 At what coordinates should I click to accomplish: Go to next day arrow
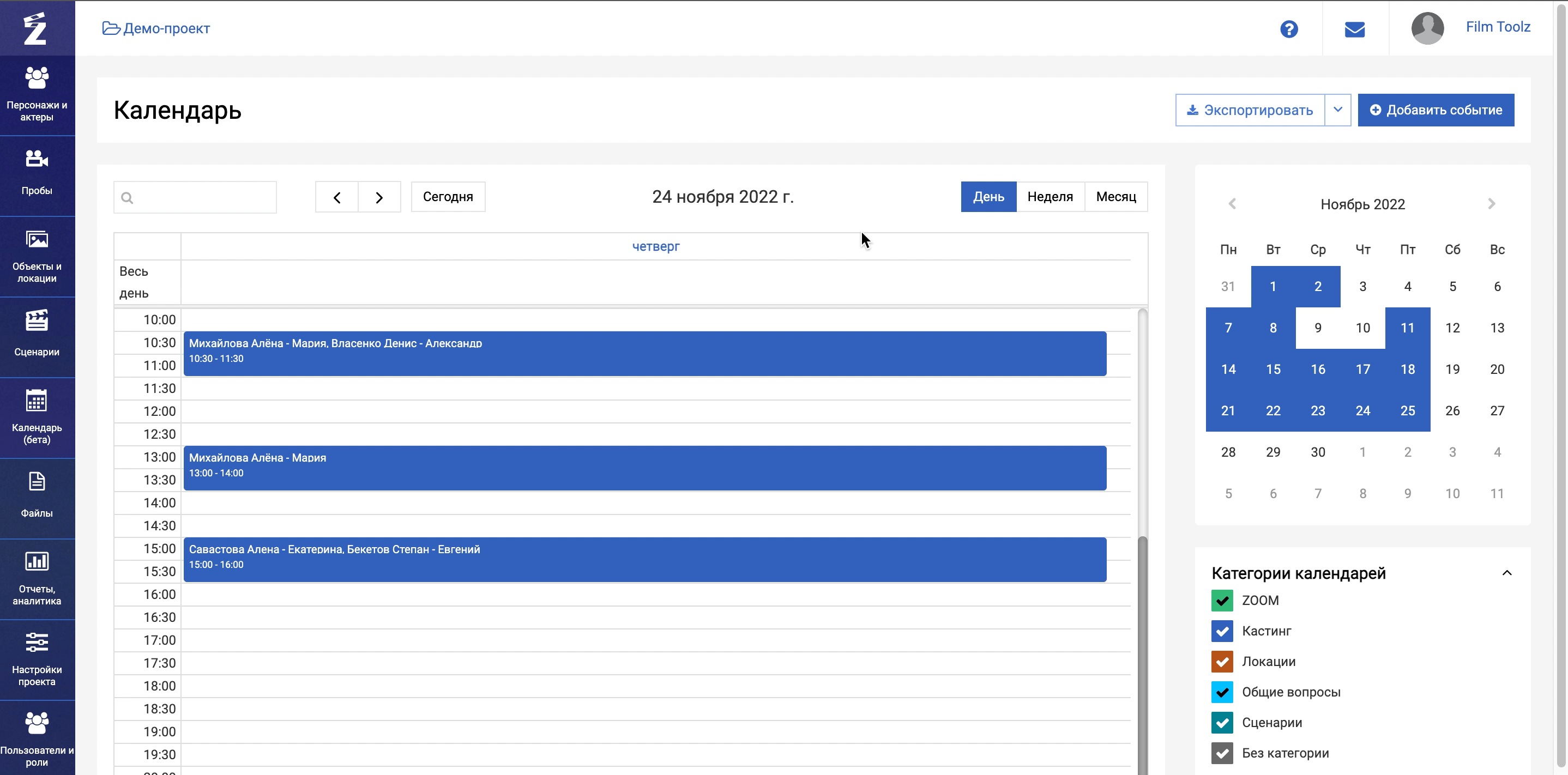point(379,197)
